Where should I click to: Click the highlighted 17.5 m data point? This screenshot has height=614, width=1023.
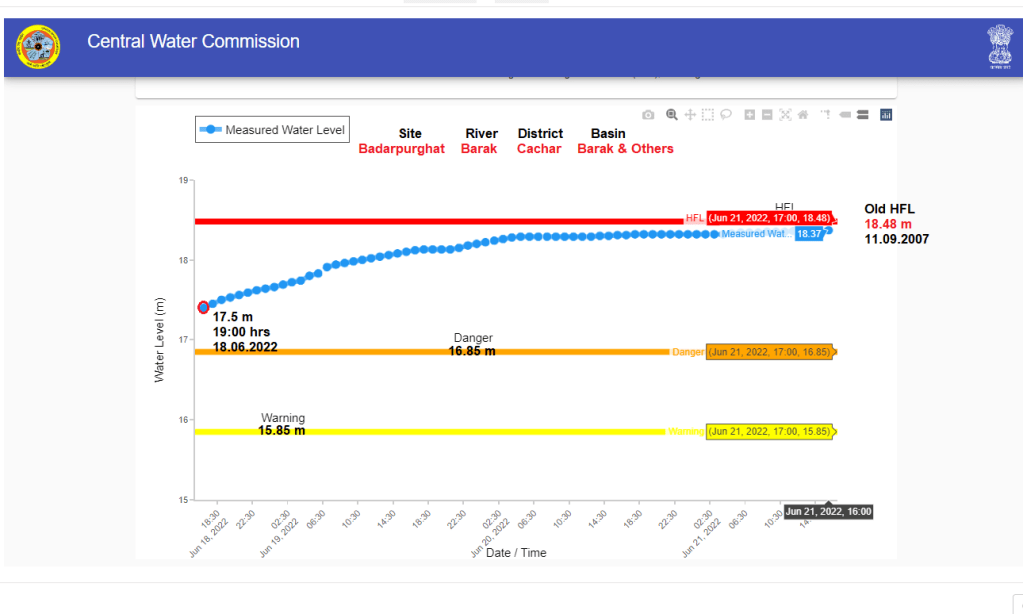[x=204, y=307]
